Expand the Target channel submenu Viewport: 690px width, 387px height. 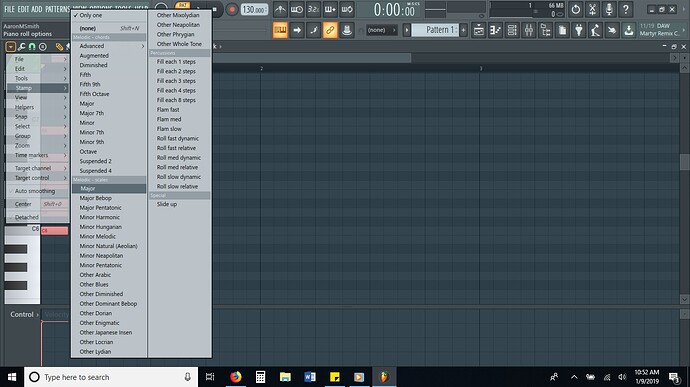coord(38,168)
